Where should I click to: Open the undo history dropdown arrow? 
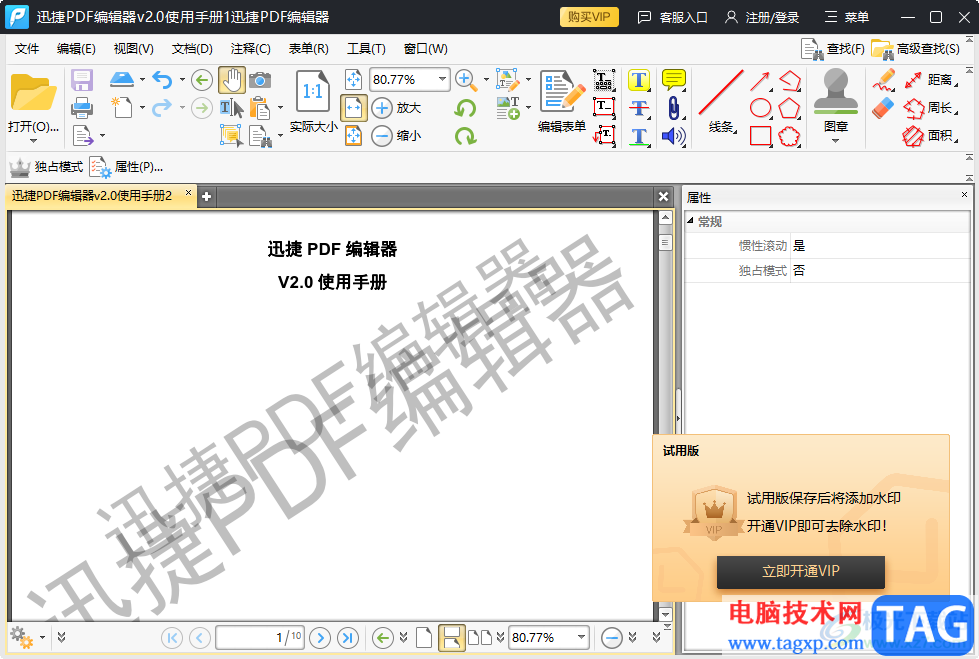pos(182,80)
